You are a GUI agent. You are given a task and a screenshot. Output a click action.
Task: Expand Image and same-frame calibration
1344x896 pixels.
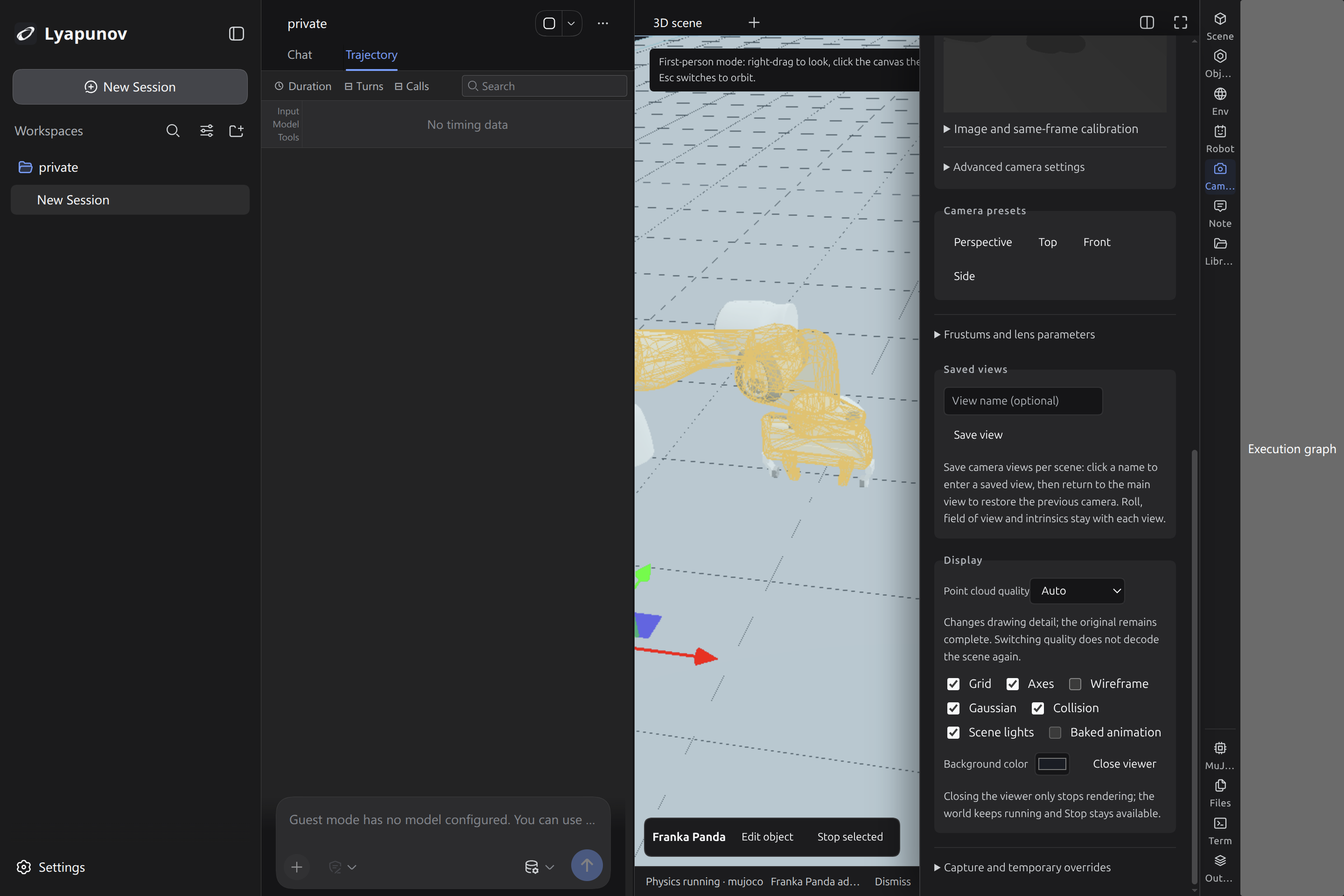click(x=1040, y=129)
